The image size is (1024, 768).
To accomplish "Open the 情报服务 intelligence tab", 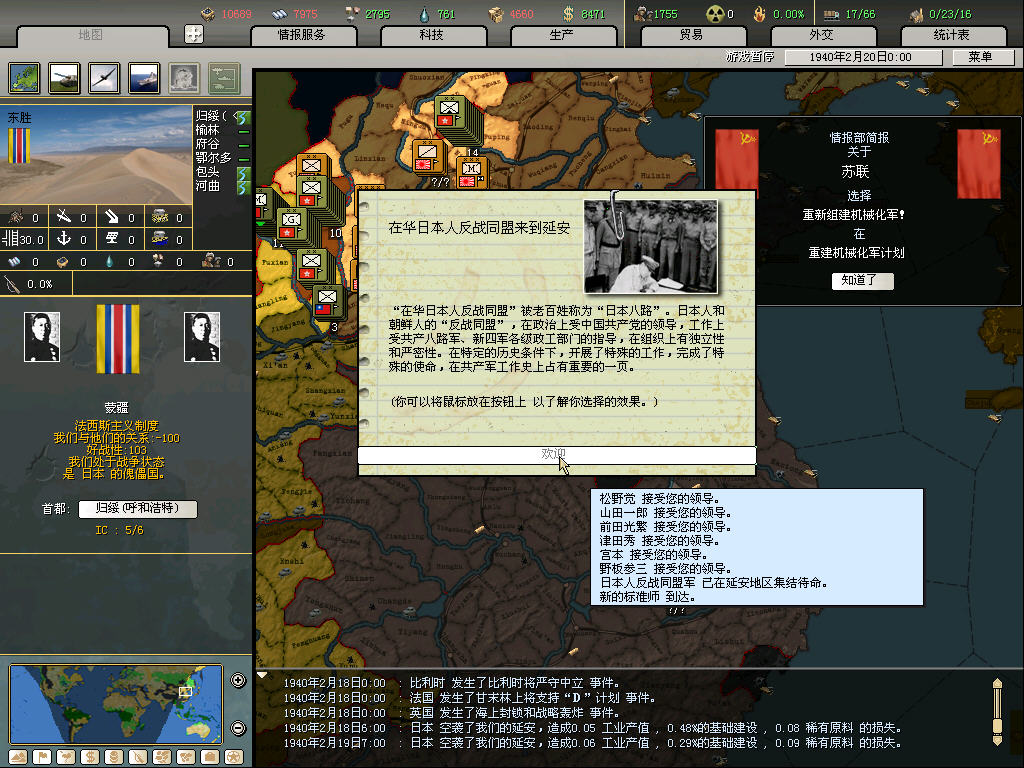I will 302,35.
